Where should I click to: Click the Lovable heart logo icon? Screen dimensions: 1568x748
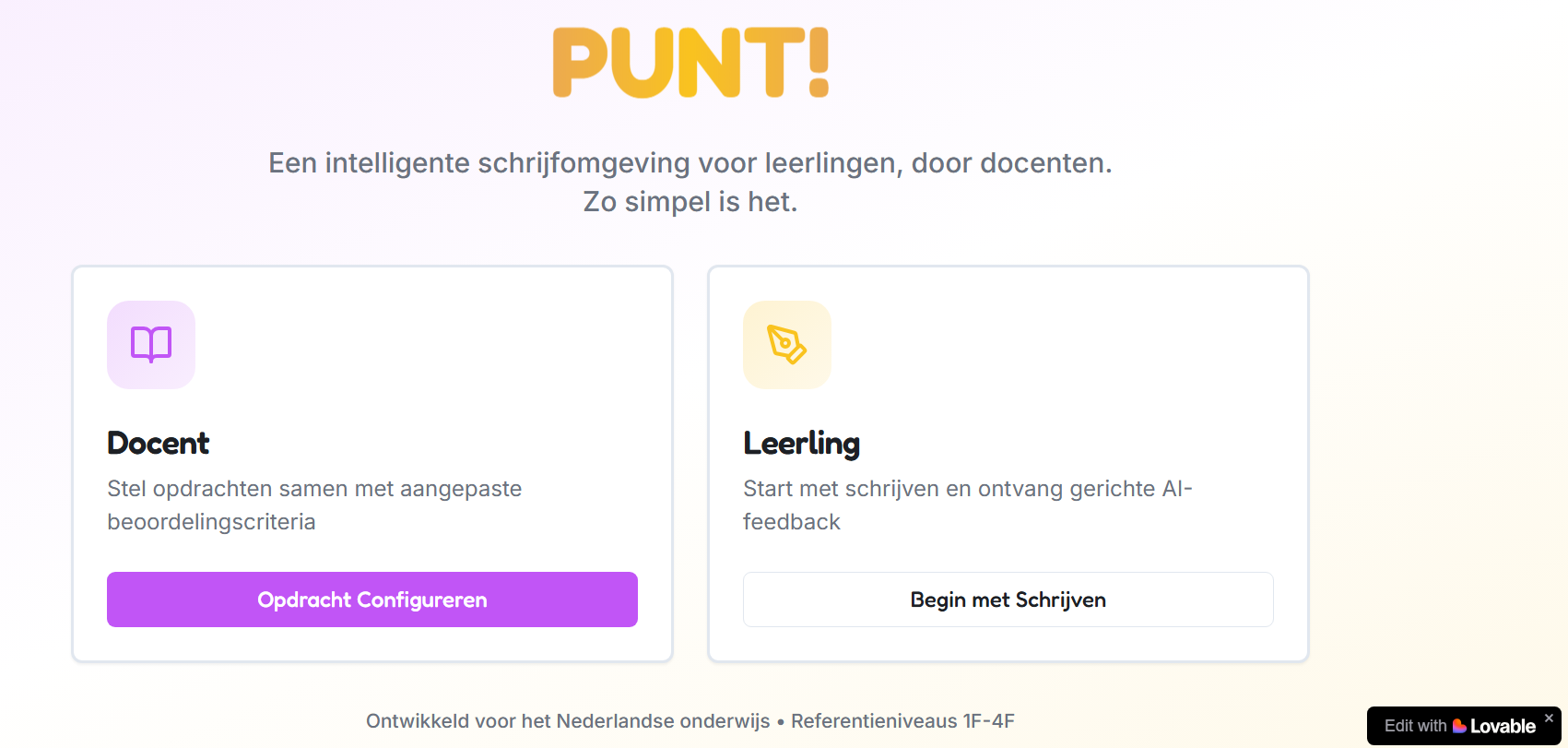point(1459,726)
